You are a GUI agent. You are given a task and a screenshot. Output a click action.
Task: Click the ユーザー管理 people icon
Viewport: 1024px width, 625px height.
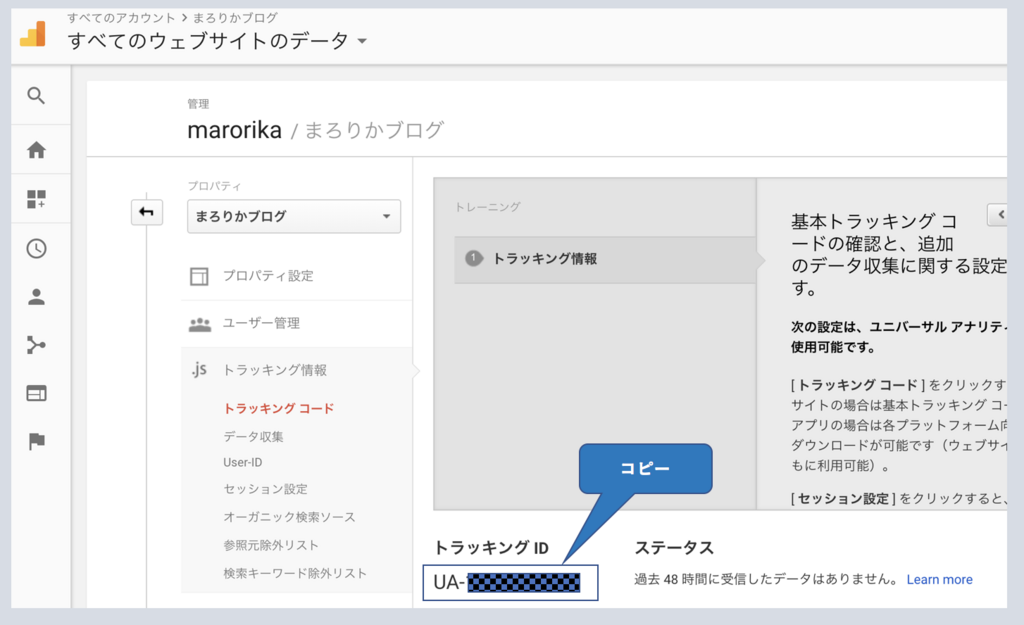(200, 324)
